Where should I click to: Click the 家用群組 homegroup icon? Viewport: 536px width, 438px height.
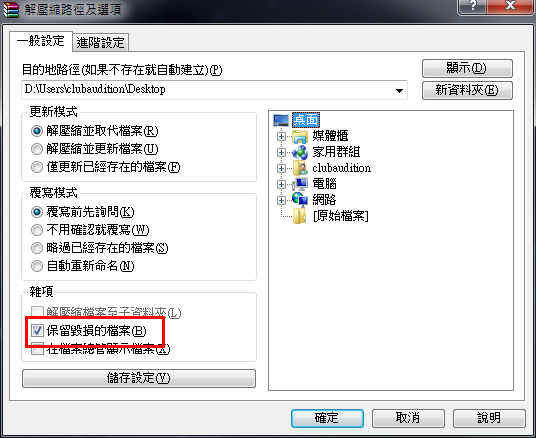coord(300,152)
